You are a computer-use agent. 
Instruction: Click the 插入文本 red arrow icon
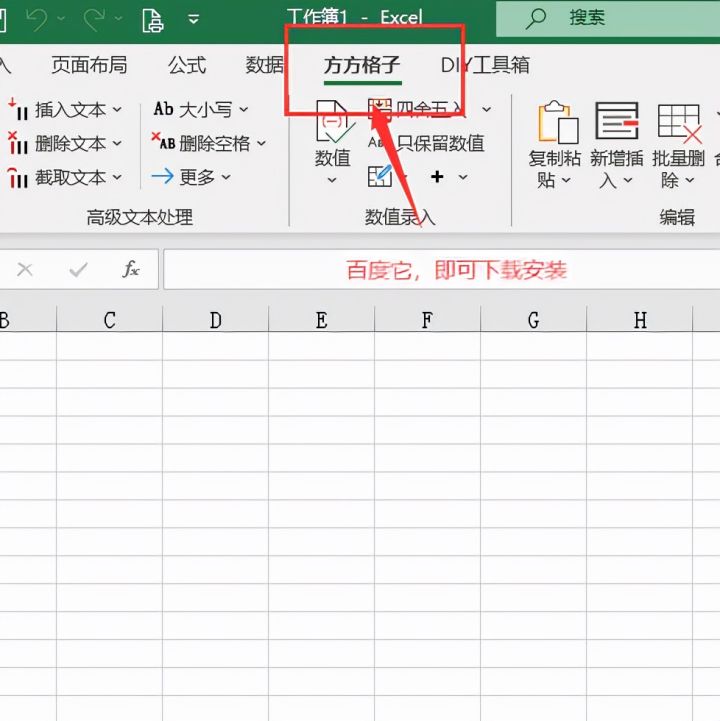(18, 109)
